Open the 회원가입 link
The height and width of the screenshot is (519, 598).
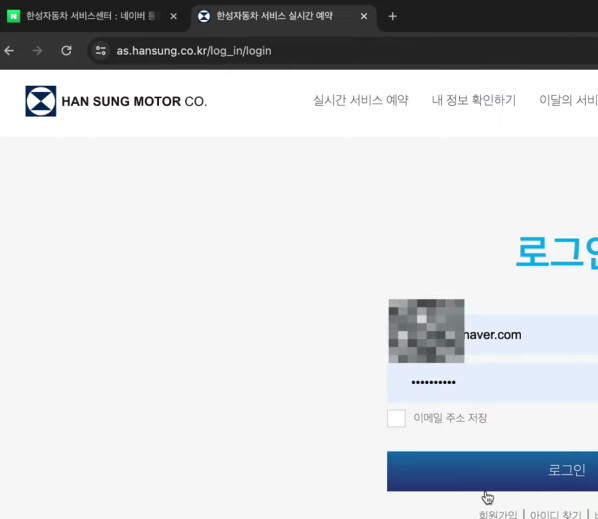click(498, 514)
